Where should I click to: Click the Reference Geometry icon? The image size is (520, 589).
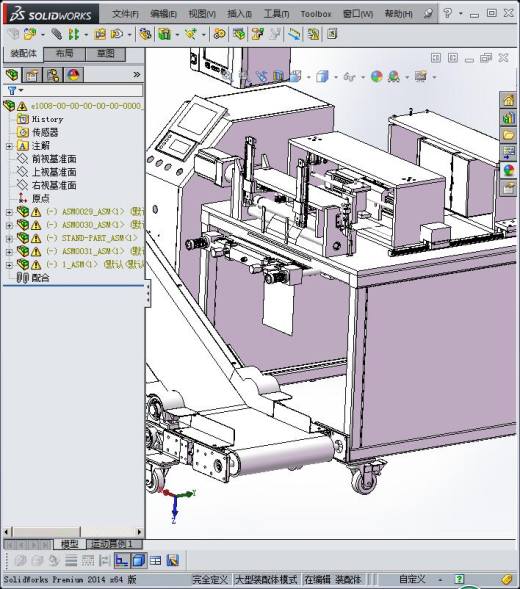point(191,34)
